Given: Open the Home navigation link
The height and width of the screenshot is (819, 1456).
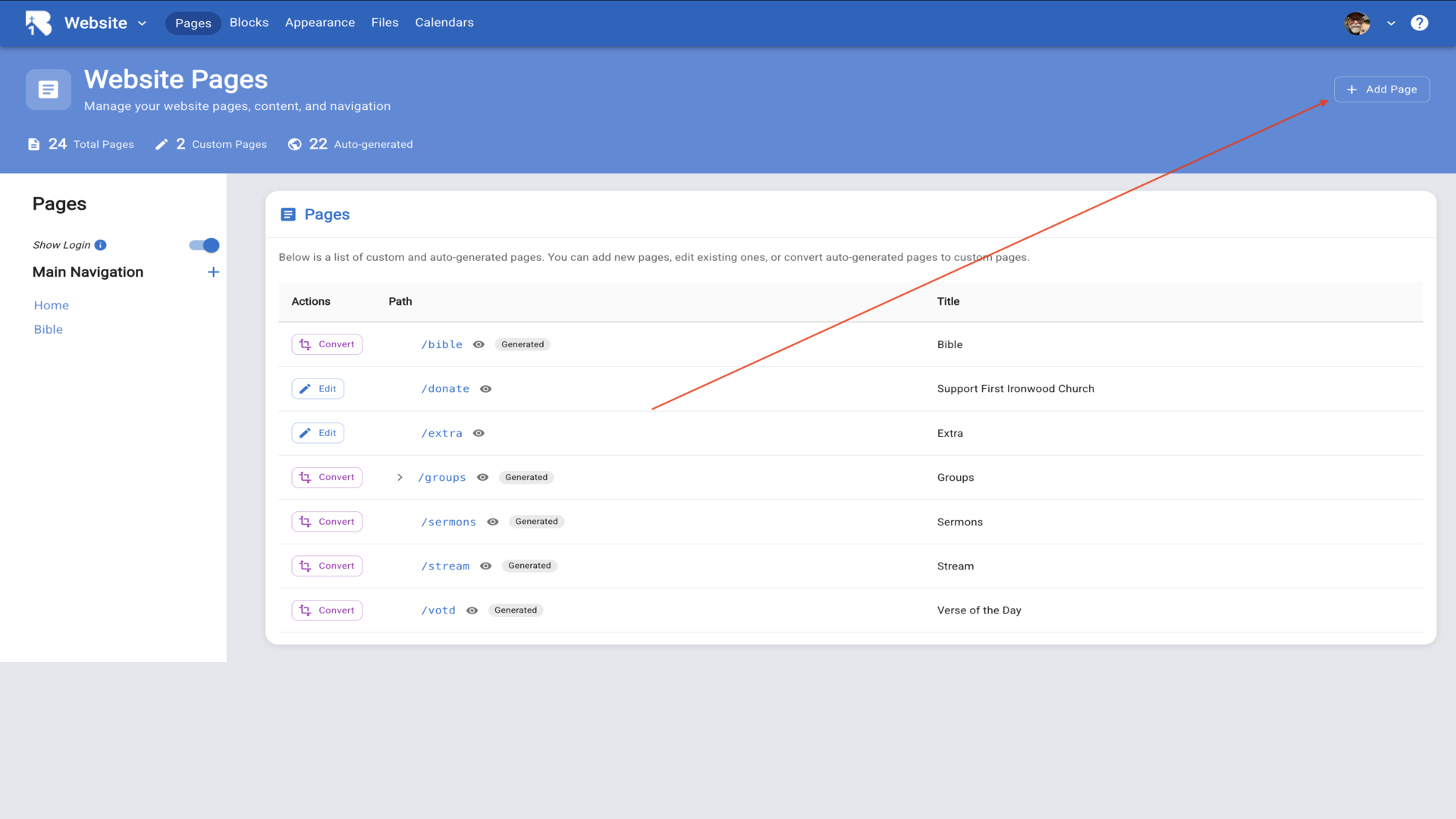Looking at the screenshot, I should (x=51, y=305).
